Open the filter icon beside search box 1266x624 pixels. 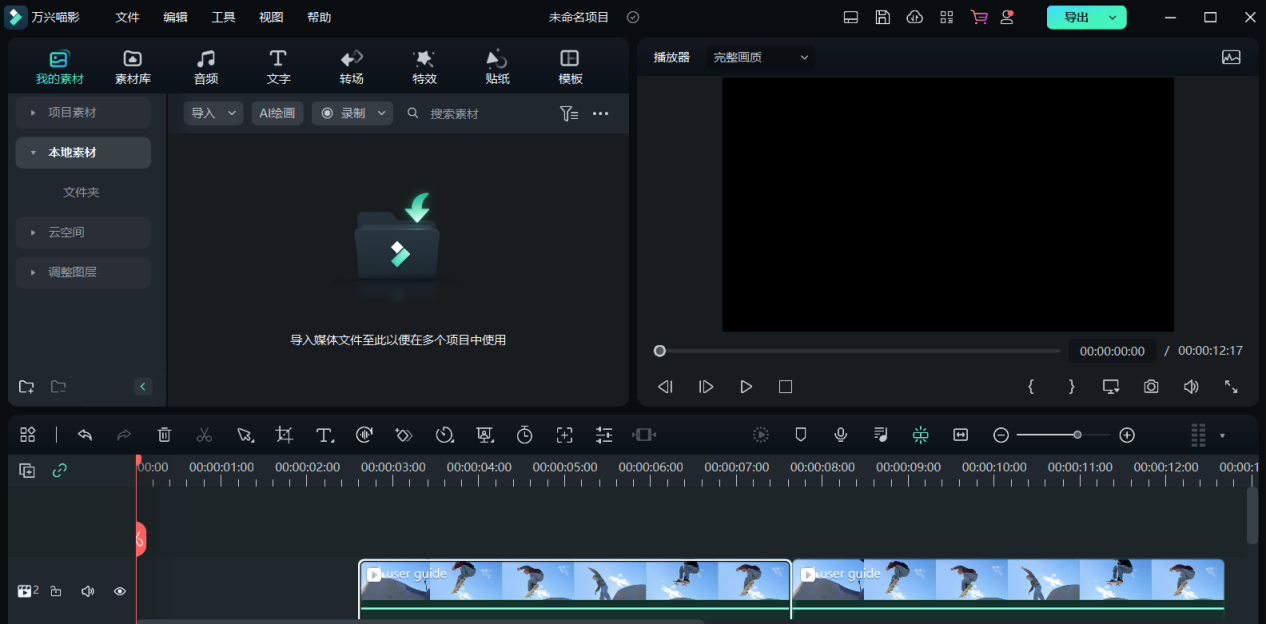tap(568, 114)
